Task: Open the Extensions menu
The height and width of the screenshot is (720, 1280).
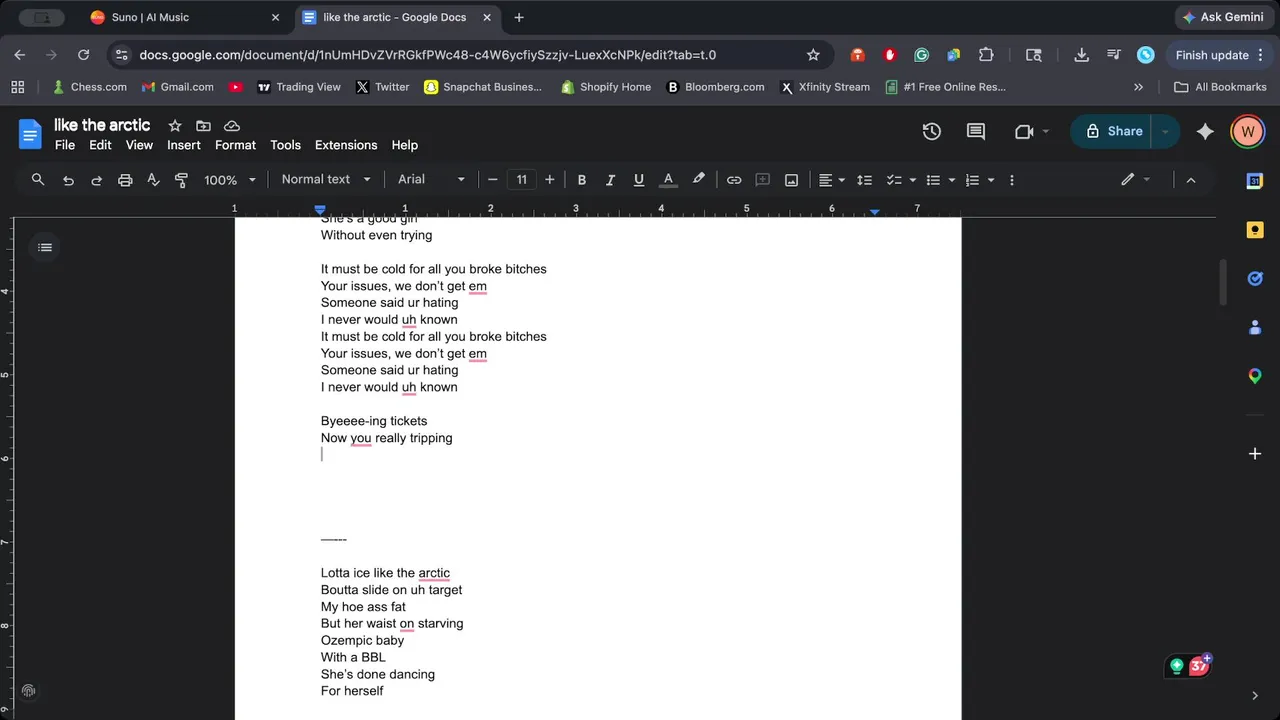Action: click(346, 145)
